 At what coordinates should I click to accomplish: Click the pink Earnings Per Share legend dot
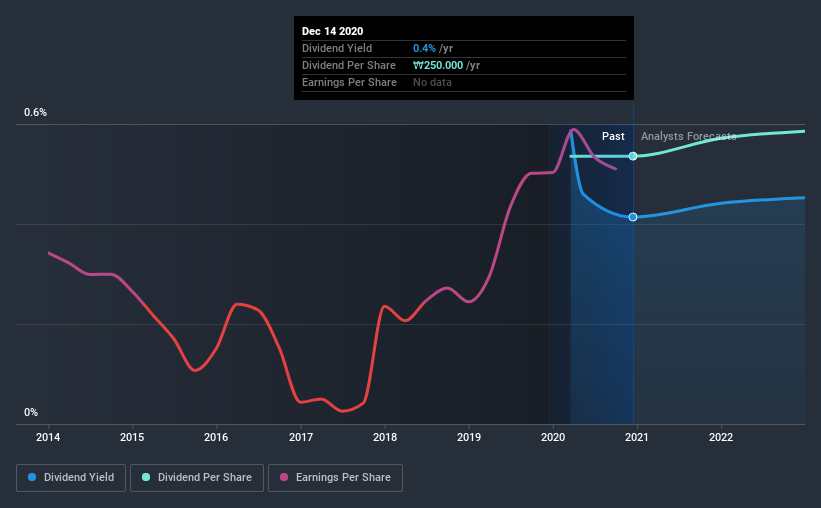(284, 477)
